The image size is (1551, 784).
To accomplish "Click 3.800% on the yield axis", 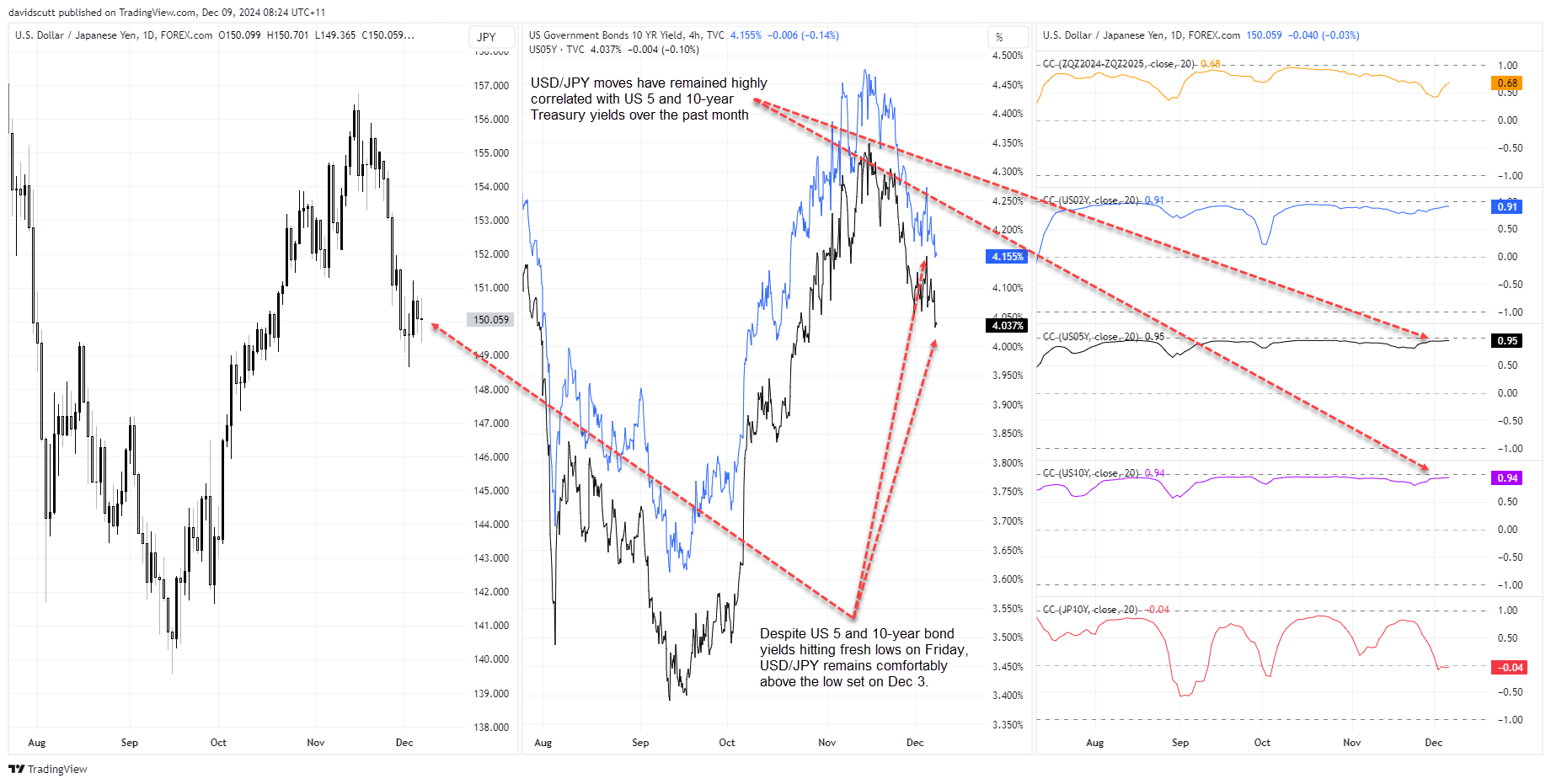I will (1008, 463).
